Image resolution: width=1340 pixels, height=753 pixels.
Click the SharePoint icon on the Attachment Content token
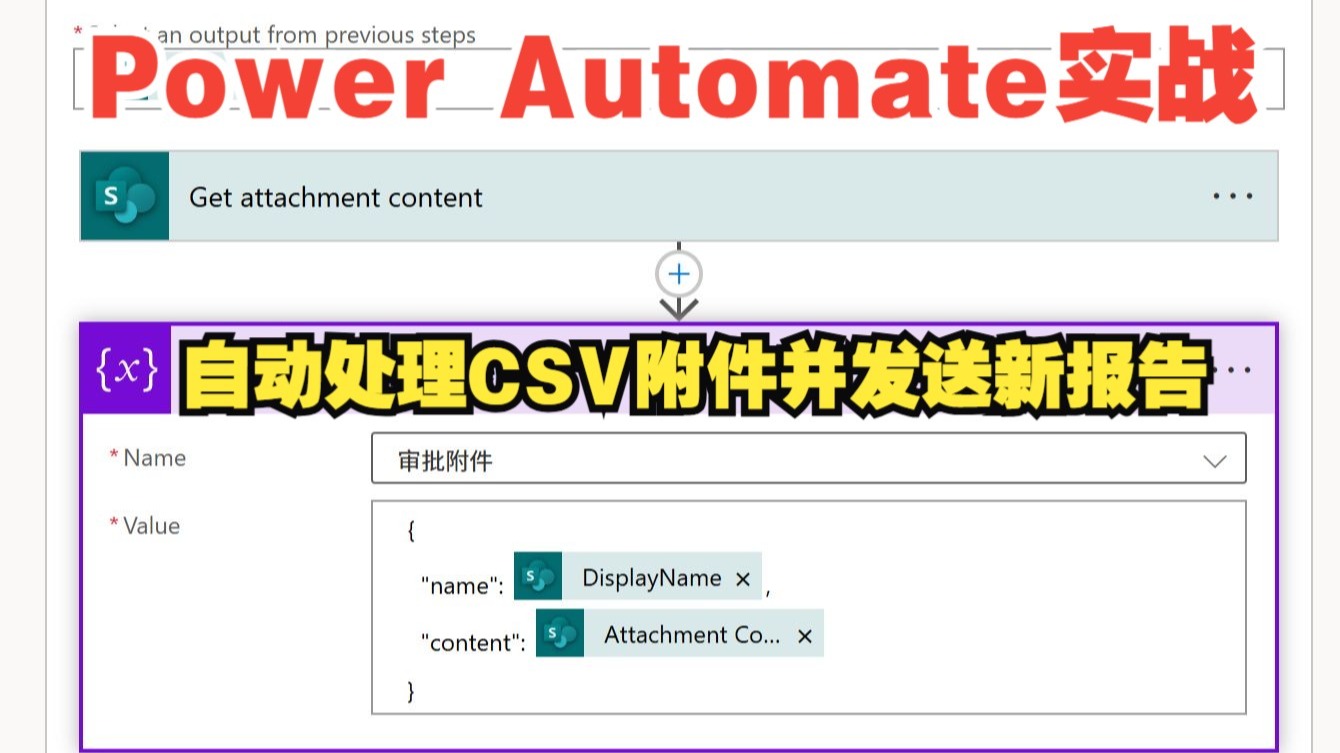click(559, 633)
